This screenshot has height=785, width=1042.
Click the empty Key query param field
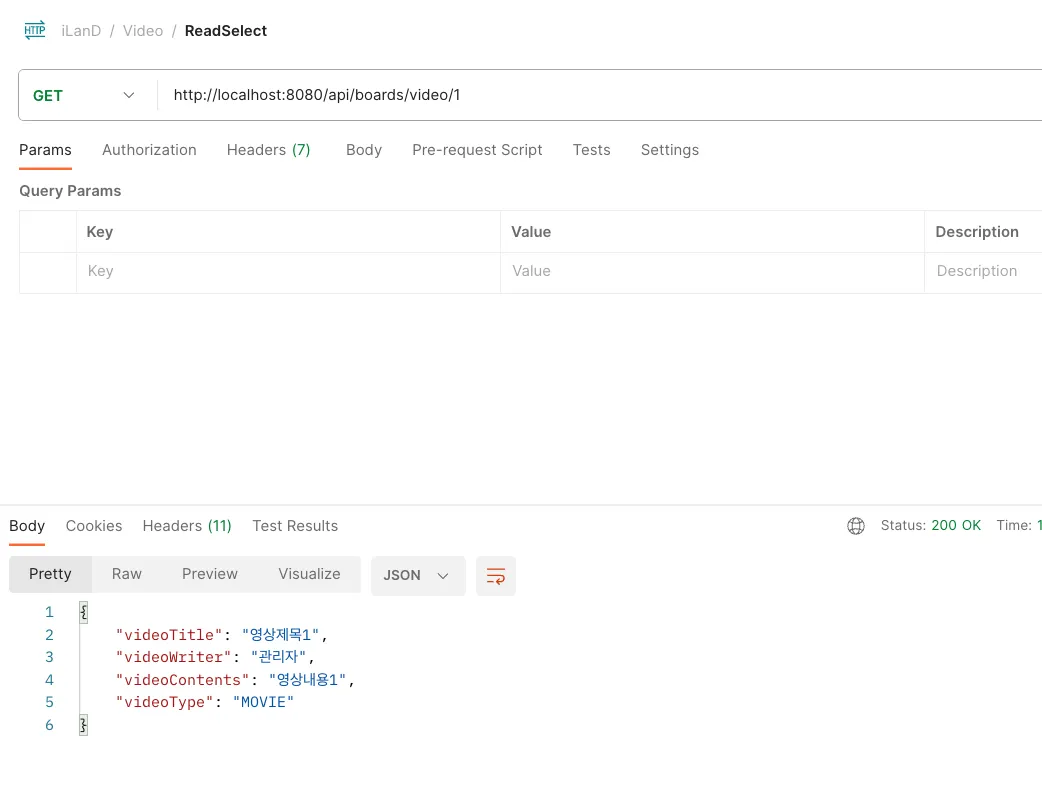[x=288, y=271]
